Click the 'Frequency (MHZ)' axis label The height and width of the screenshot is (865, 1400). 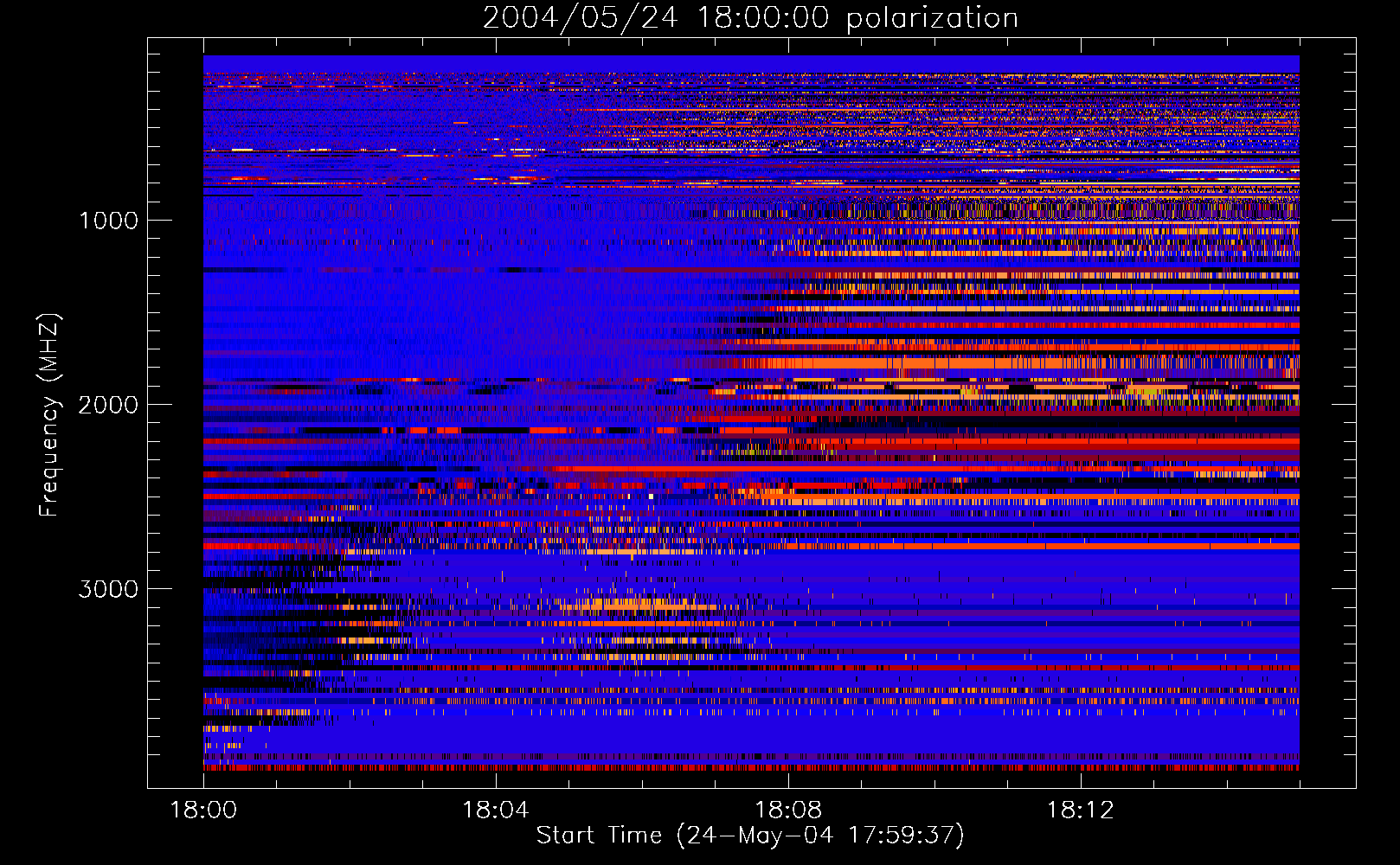[48, 414]
